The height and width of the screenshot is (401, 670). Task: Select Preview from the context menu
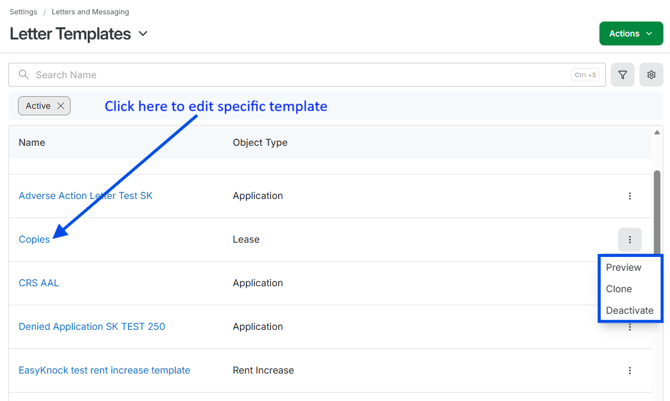tap(623, 268)
